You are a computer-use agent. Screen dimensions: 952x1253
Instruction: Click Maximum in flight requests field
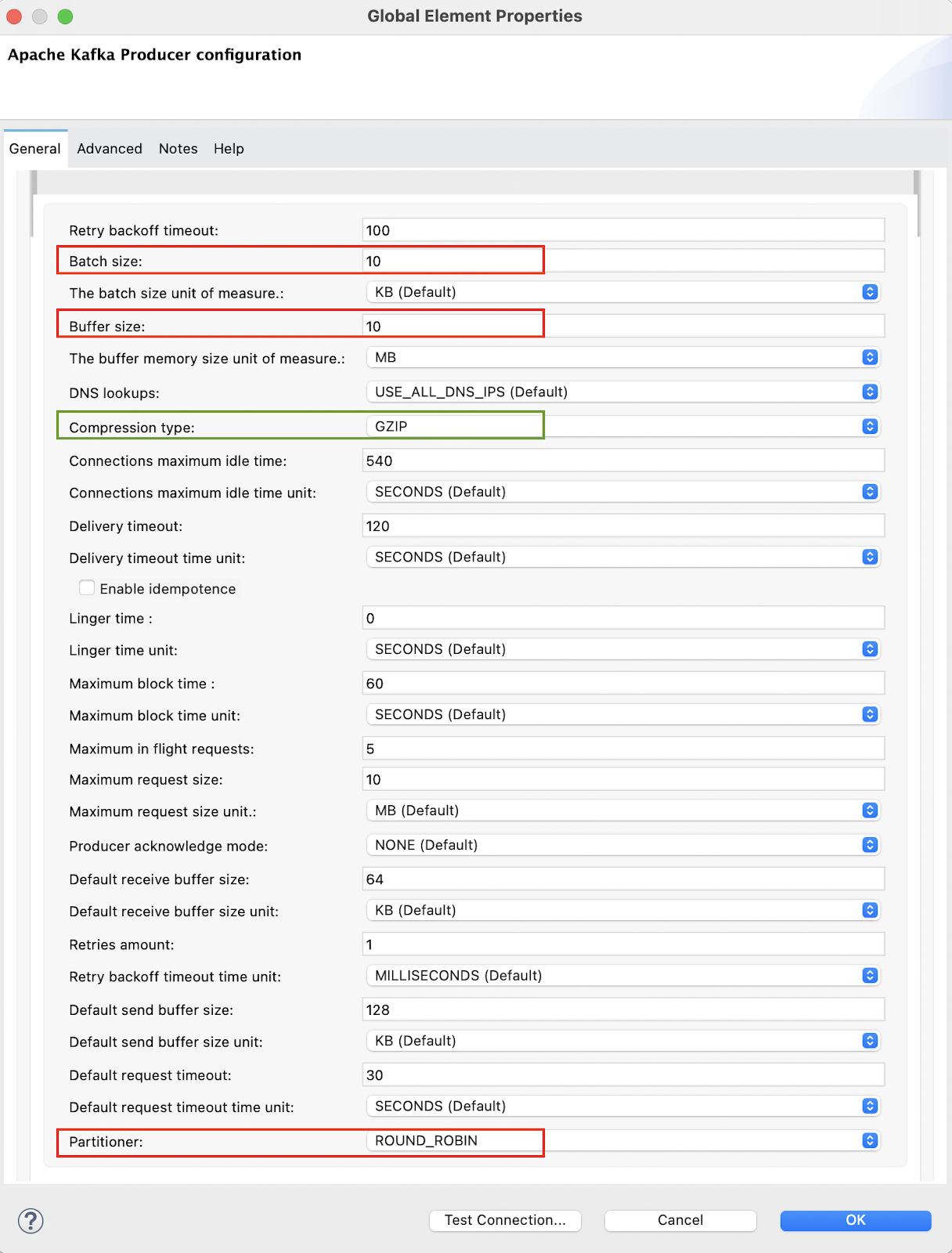(623, 749)
